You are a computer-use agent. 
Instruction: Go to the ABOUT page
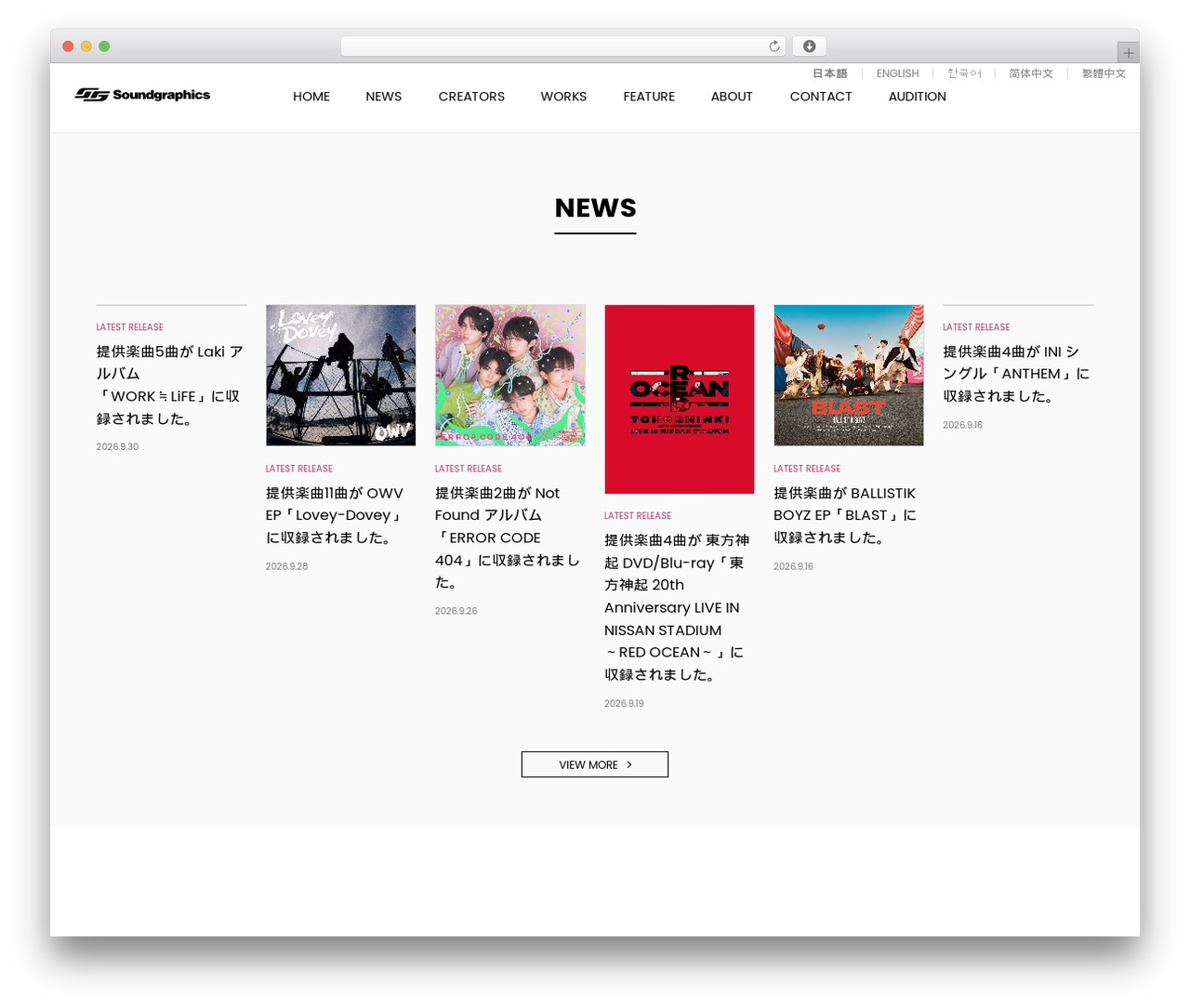[x=732, y=97]
